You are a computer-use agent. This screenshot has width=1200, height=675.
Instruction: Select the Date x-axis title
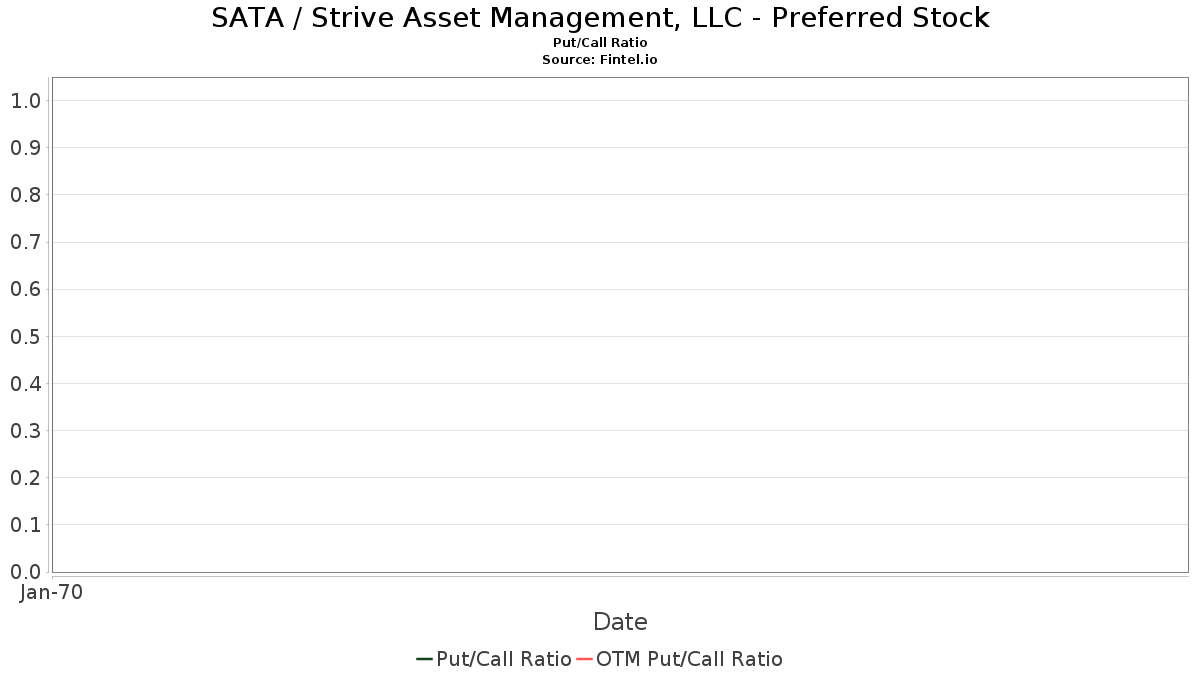tap(620, 622)
